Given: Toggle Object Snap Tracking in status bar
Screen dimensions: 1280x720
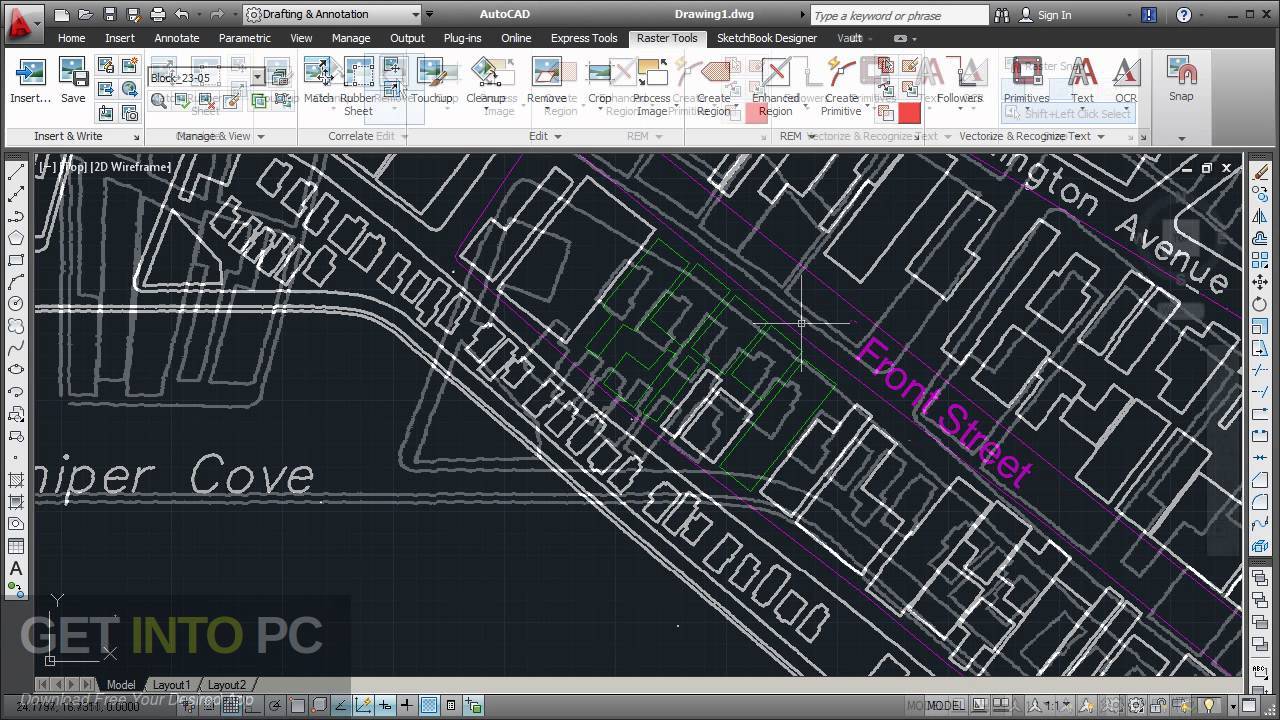Looking at the screenshot, I should pos(341,705).
